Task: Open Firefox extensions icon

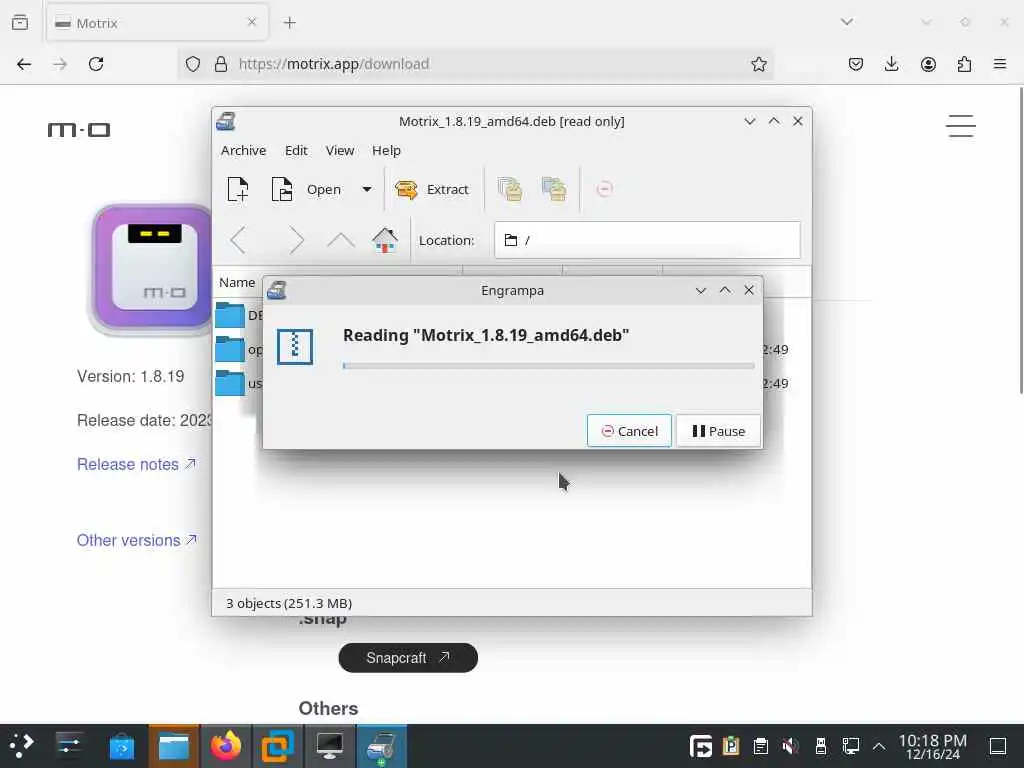Action: pos(964,64)
